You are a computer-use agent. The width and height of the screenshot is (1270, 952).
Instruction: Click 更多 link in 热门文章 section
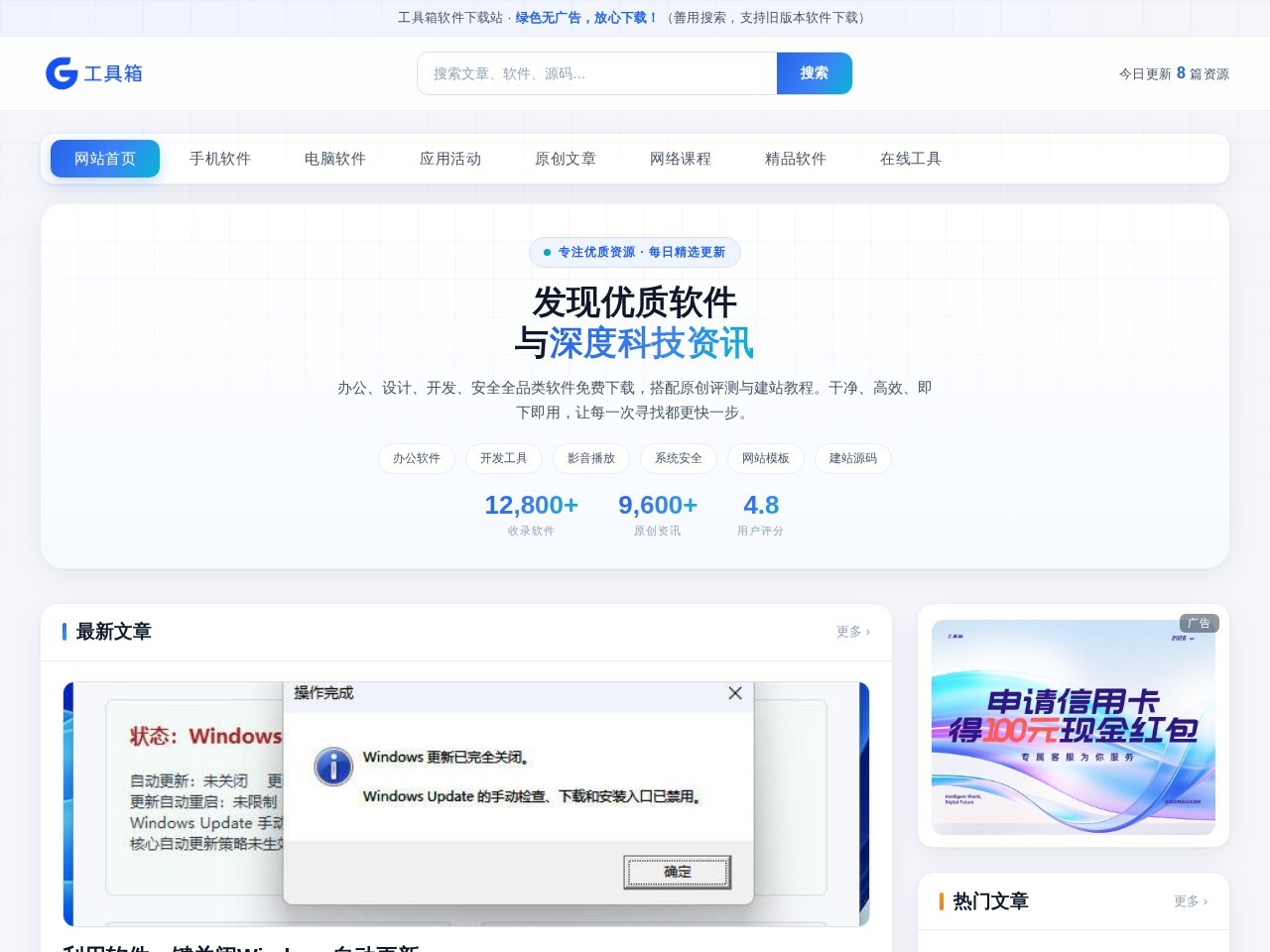[x=1191, y=901]
